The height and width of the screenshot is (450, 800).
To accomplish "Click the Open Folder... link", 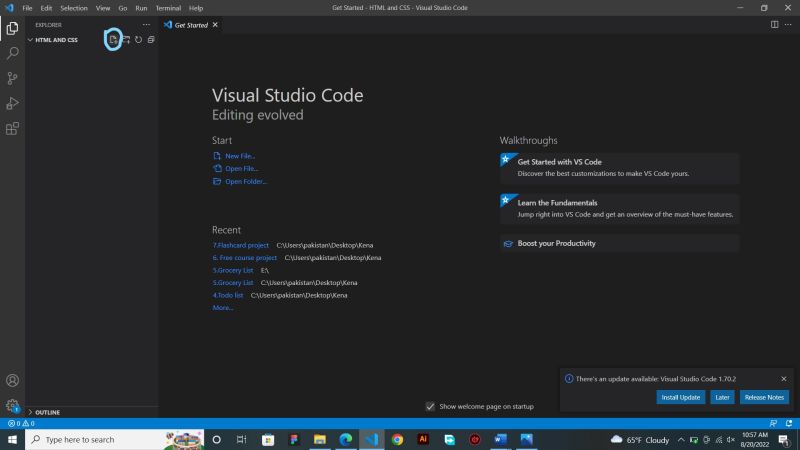I will pos(246,181).
